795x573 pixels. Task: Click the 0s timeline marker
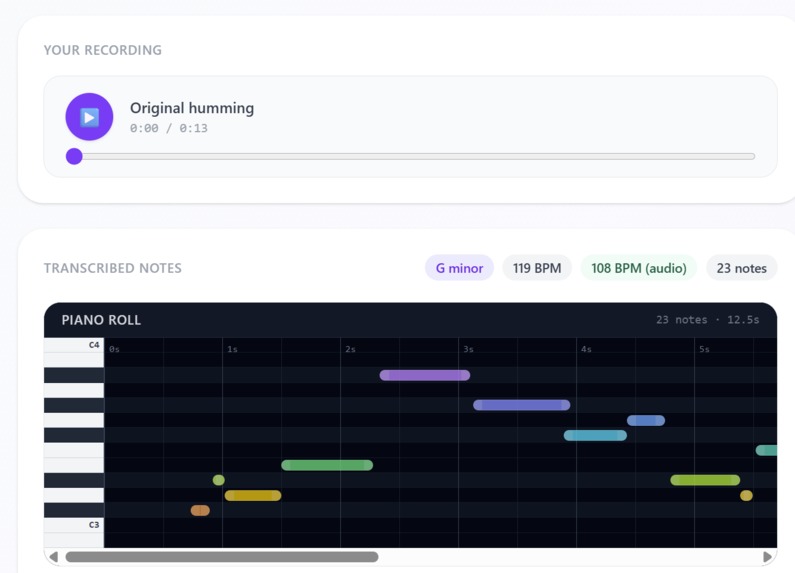pos(115,349)
